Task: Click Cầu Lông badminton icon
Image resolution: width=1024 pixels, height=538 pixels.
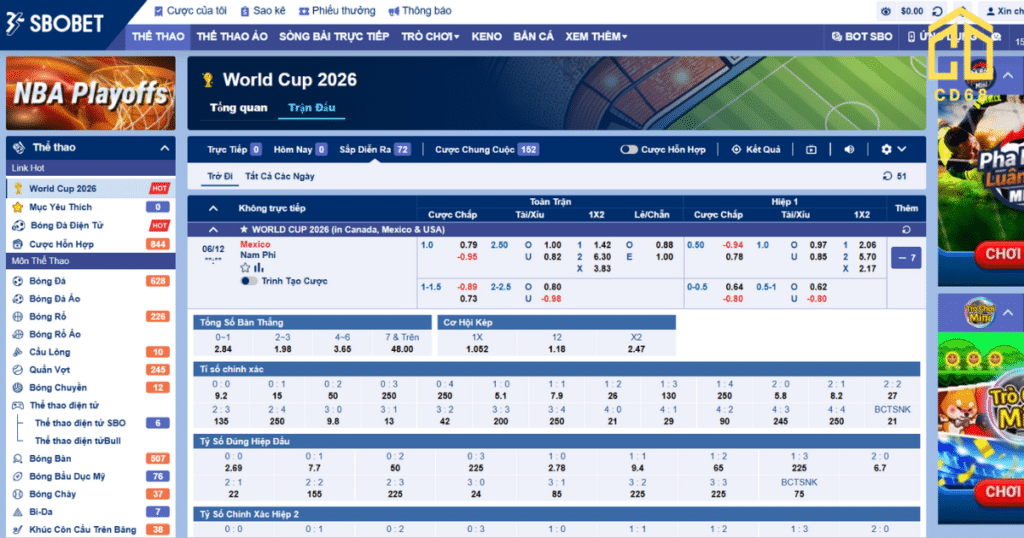Action: pos(18,352)
